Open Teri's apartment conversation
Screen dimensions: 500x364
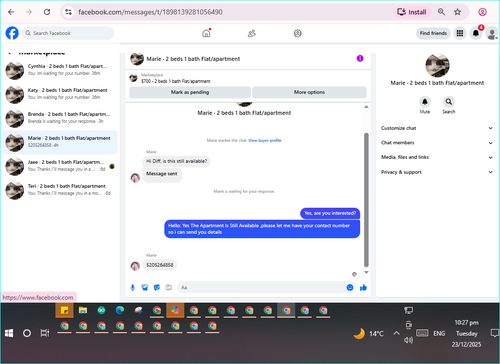point(60,190)
